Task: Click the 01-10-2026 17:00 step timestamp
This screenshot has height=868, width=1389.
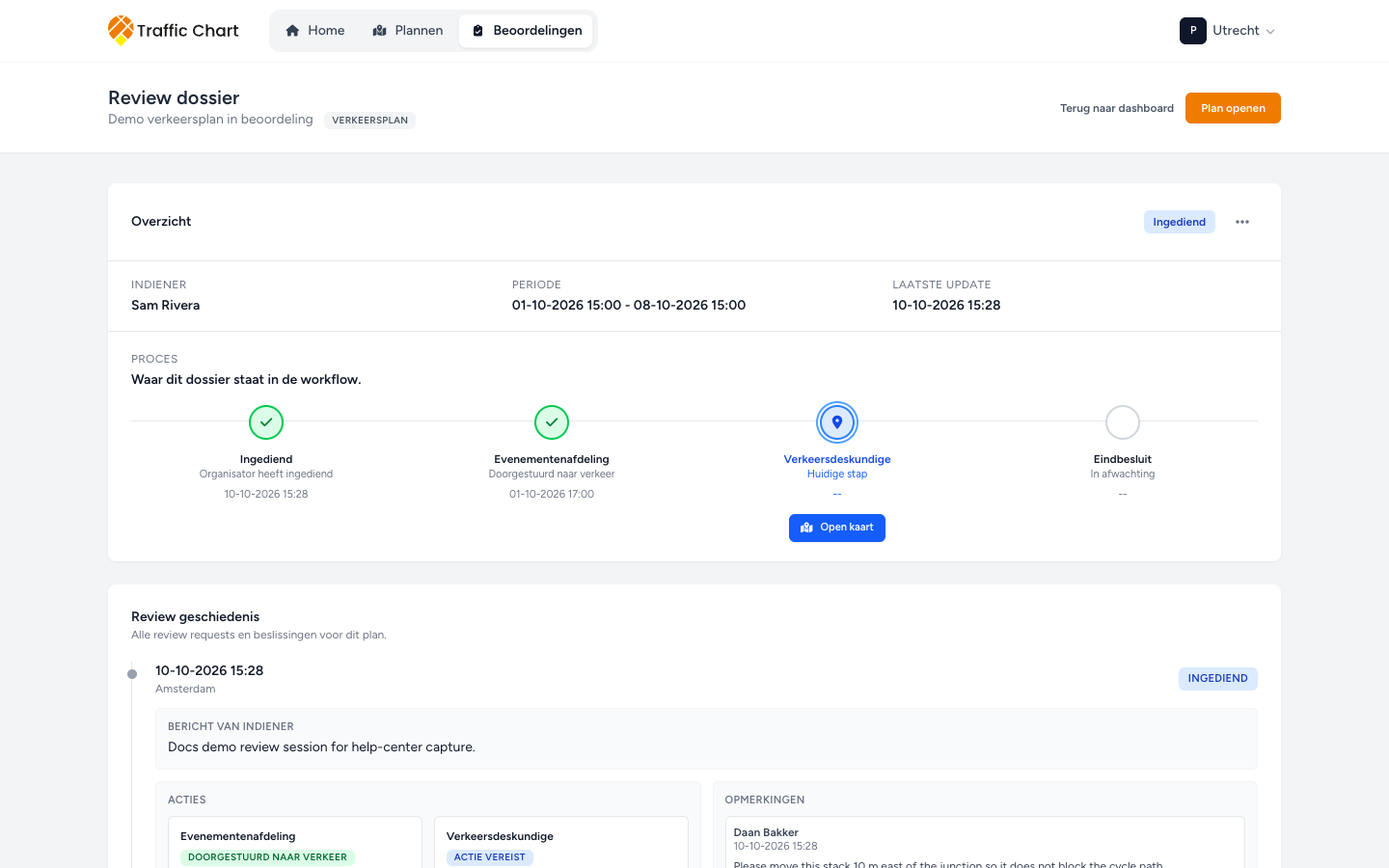Action: pyautogui.click(x=552, y=494)
